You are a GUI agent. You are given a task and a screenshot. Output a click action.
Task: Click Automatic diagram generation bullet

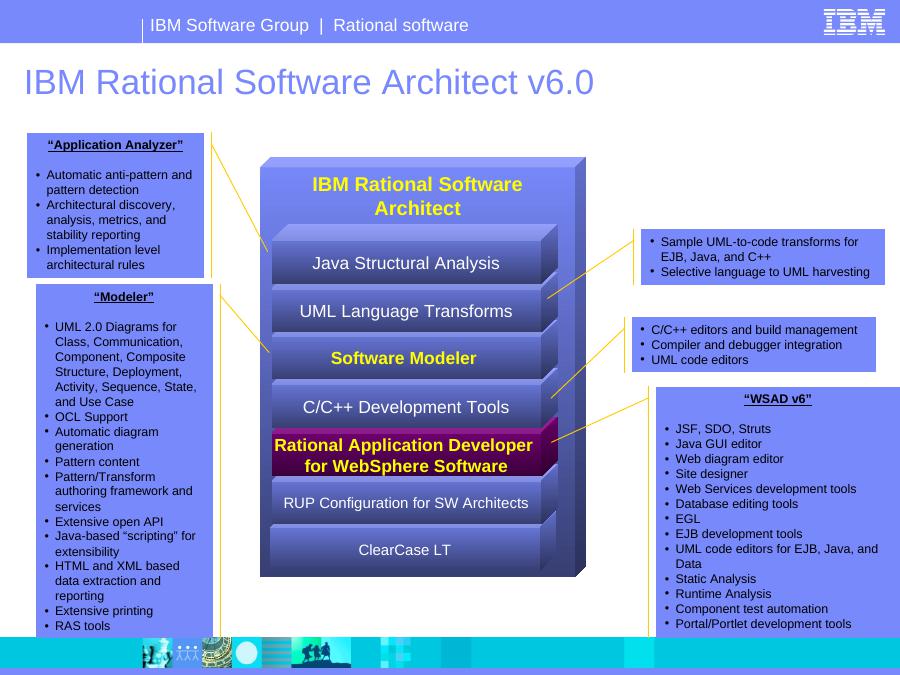106,439
